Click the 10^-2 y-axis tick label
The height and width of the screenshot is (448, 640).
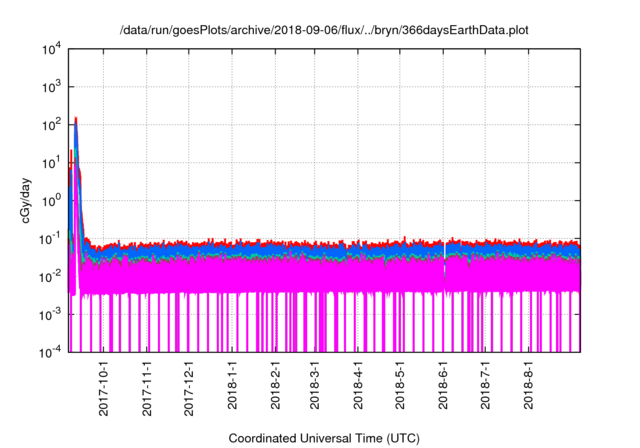click(x=50, y=277)
